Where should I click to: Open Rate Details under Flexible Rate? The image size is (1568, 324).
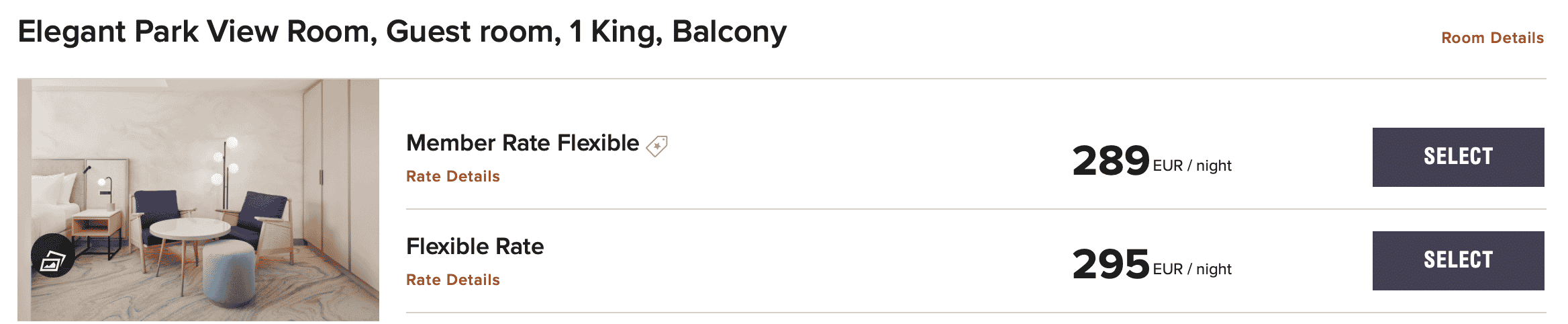tap(452, 280)
